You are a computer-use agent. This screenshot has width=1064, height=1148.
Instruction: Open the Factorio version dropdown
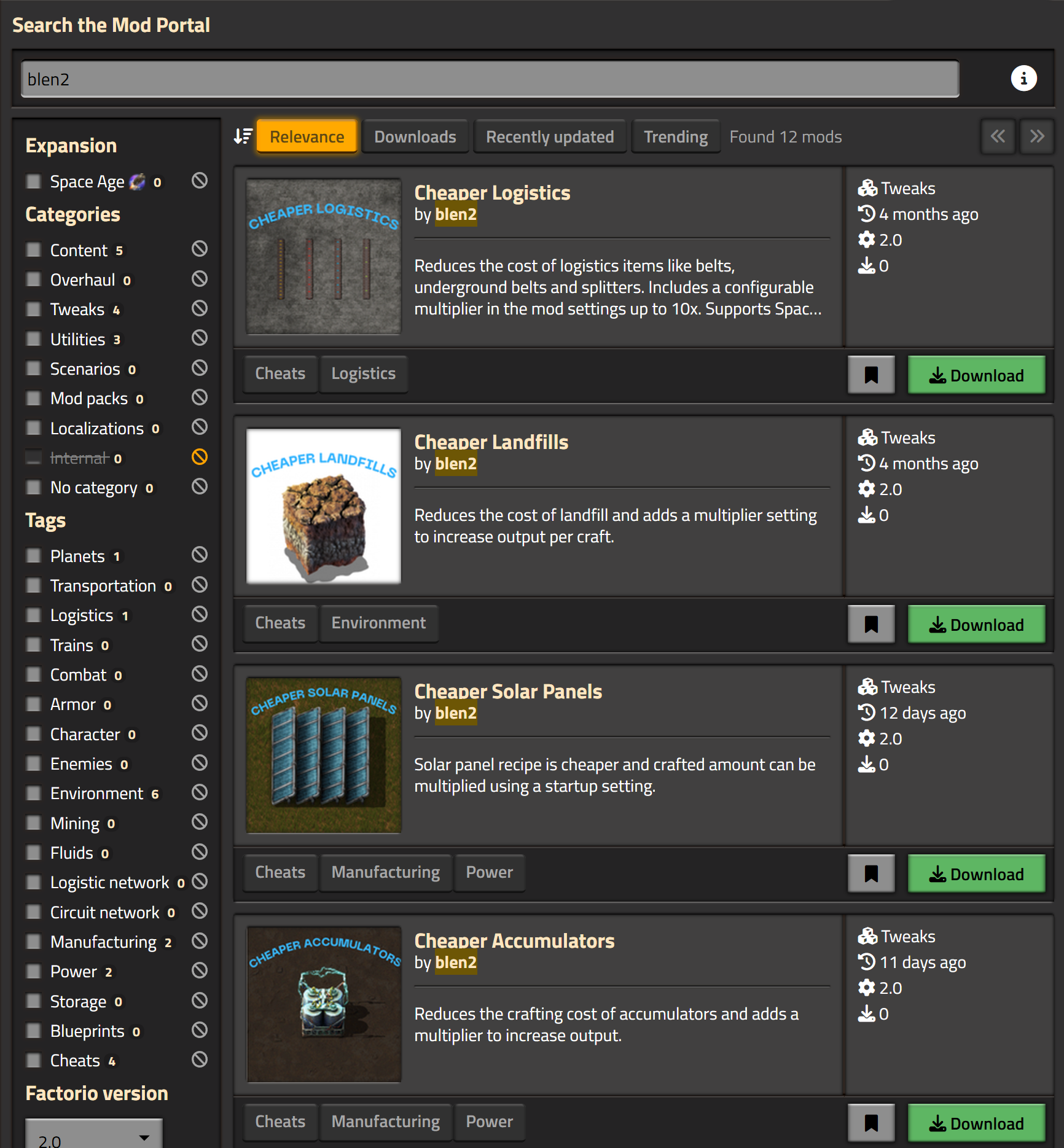94,1136
